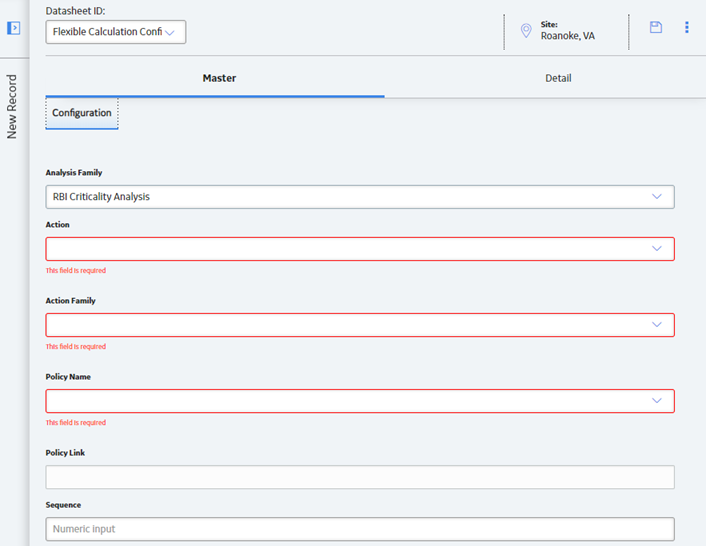
Task: Click the Sequence numeric input field
Action: pyautogui.click(x=360, y=529)
